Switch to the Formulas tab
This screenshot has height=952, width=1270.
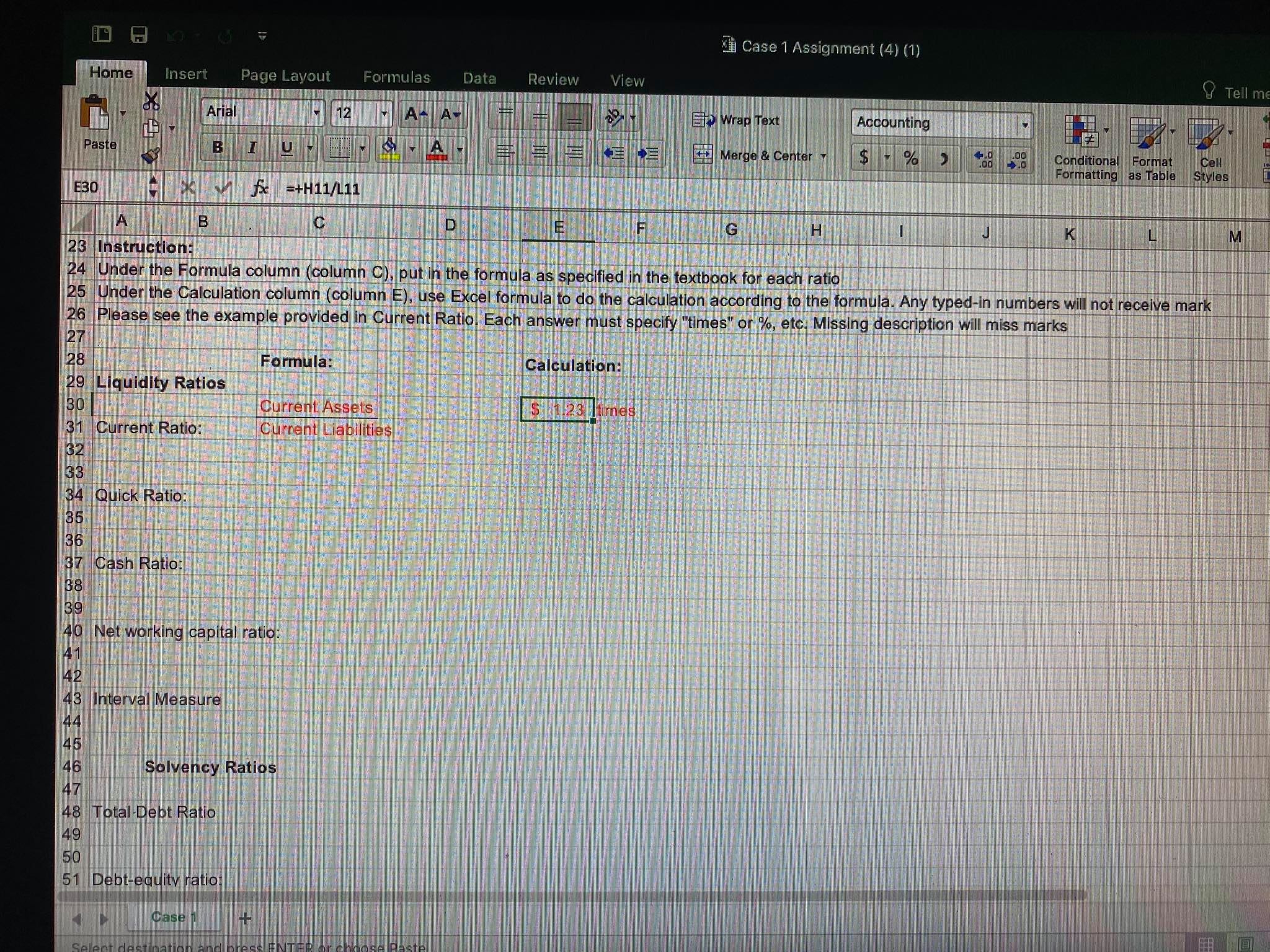(x=397, y=77)
